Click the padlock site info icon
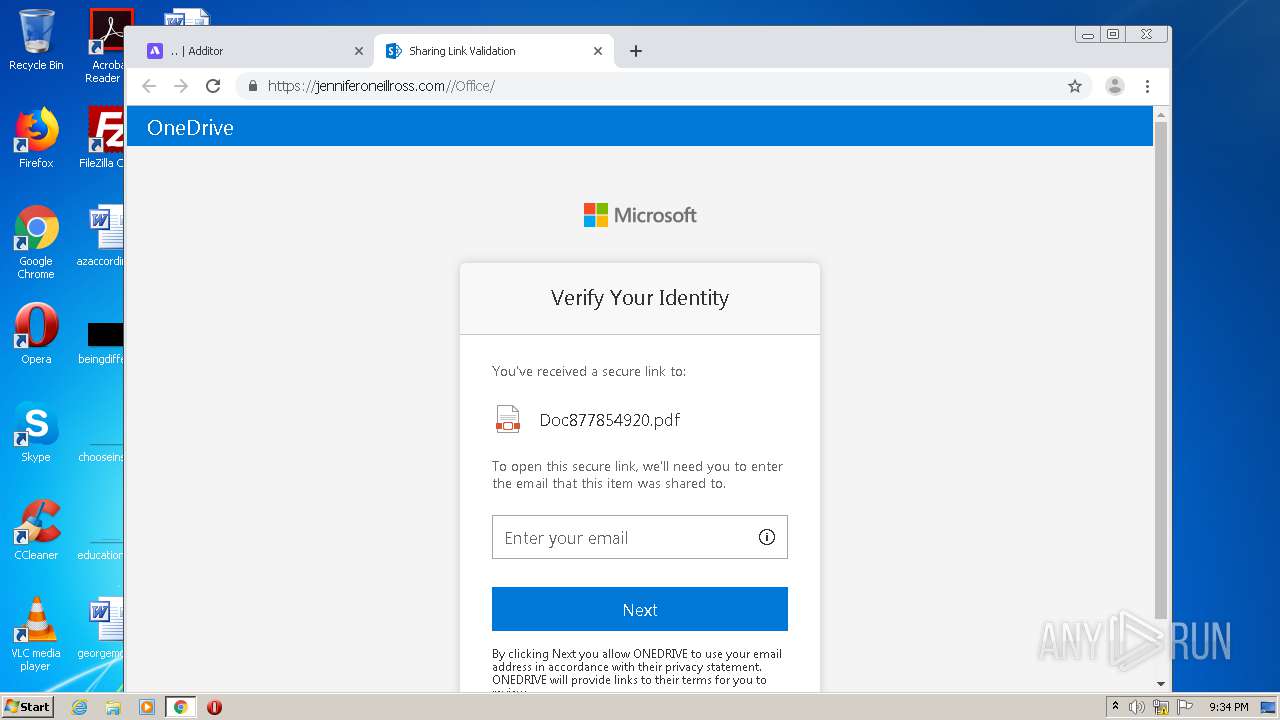Viewport: 1280px width, 720px height. coord(253,86)
